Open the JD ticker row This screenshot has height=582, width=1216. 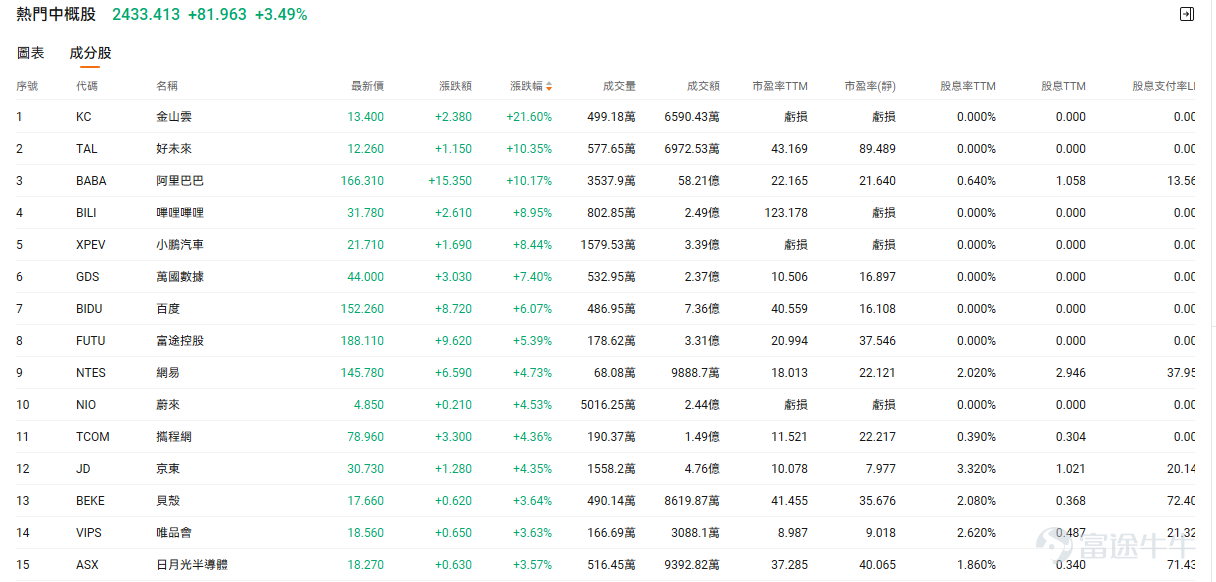pos(606,469)
